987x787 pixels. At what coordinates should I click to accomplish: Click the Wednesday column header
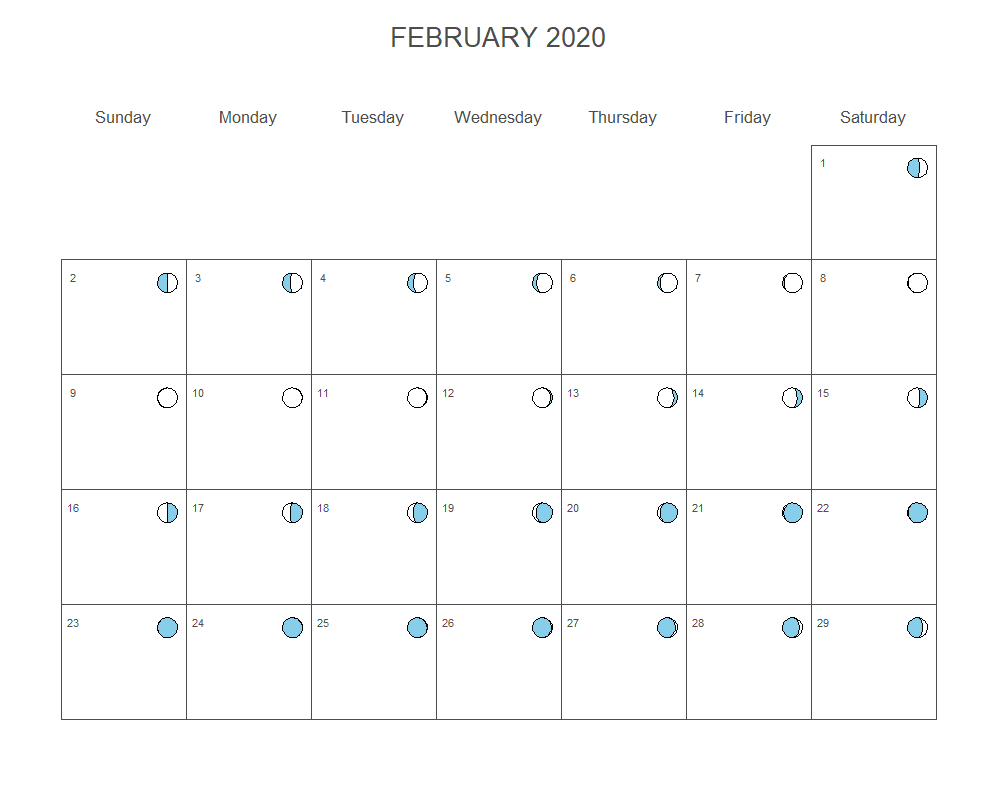coord(498,117)
